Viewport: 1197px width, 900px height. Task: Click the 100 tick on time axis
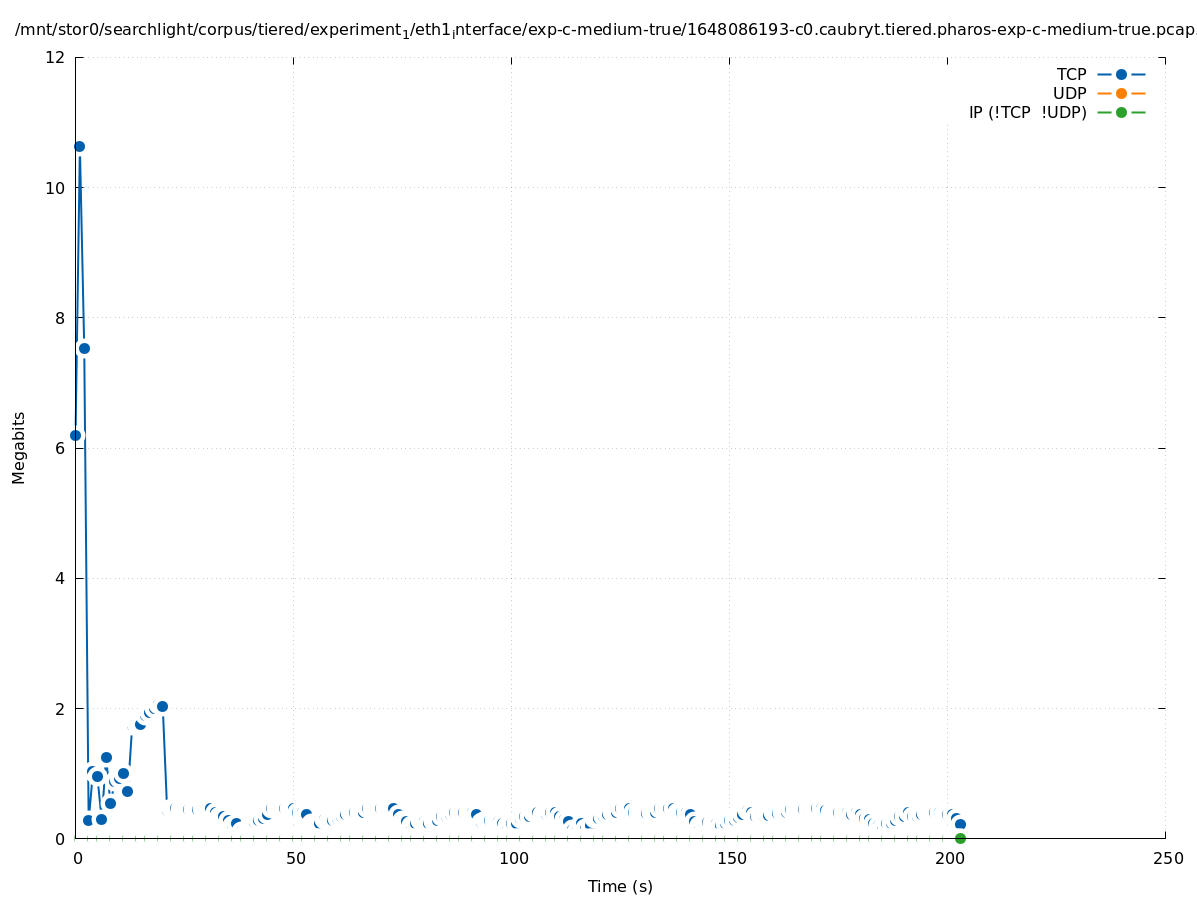point(512,859)
